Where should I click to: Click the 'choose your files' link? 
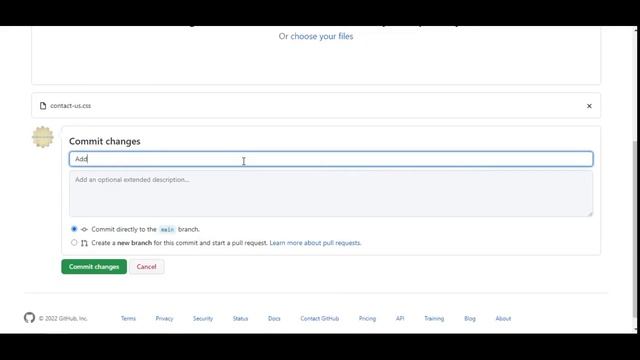pyautogui.click(x=322, y=36)
